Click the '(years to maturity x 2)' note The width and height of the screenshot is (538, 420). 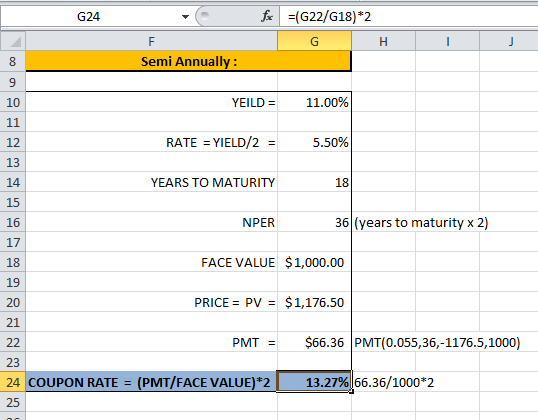coord(421,223)
